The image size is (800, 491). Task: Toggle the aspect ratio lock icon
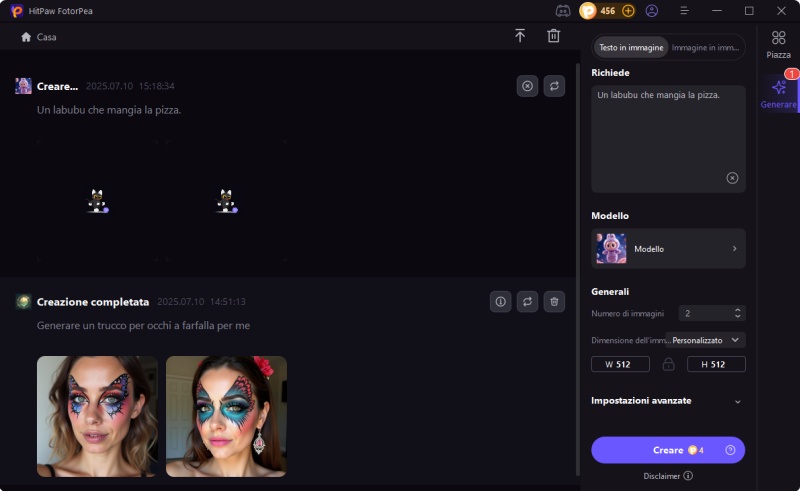click(x=668, y=364)
